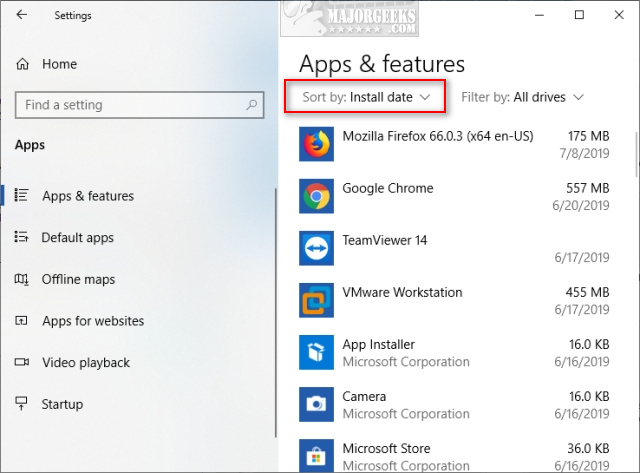640x473 pixels.
Task: Select the Apps for websites icon
Action: point(21,321)
